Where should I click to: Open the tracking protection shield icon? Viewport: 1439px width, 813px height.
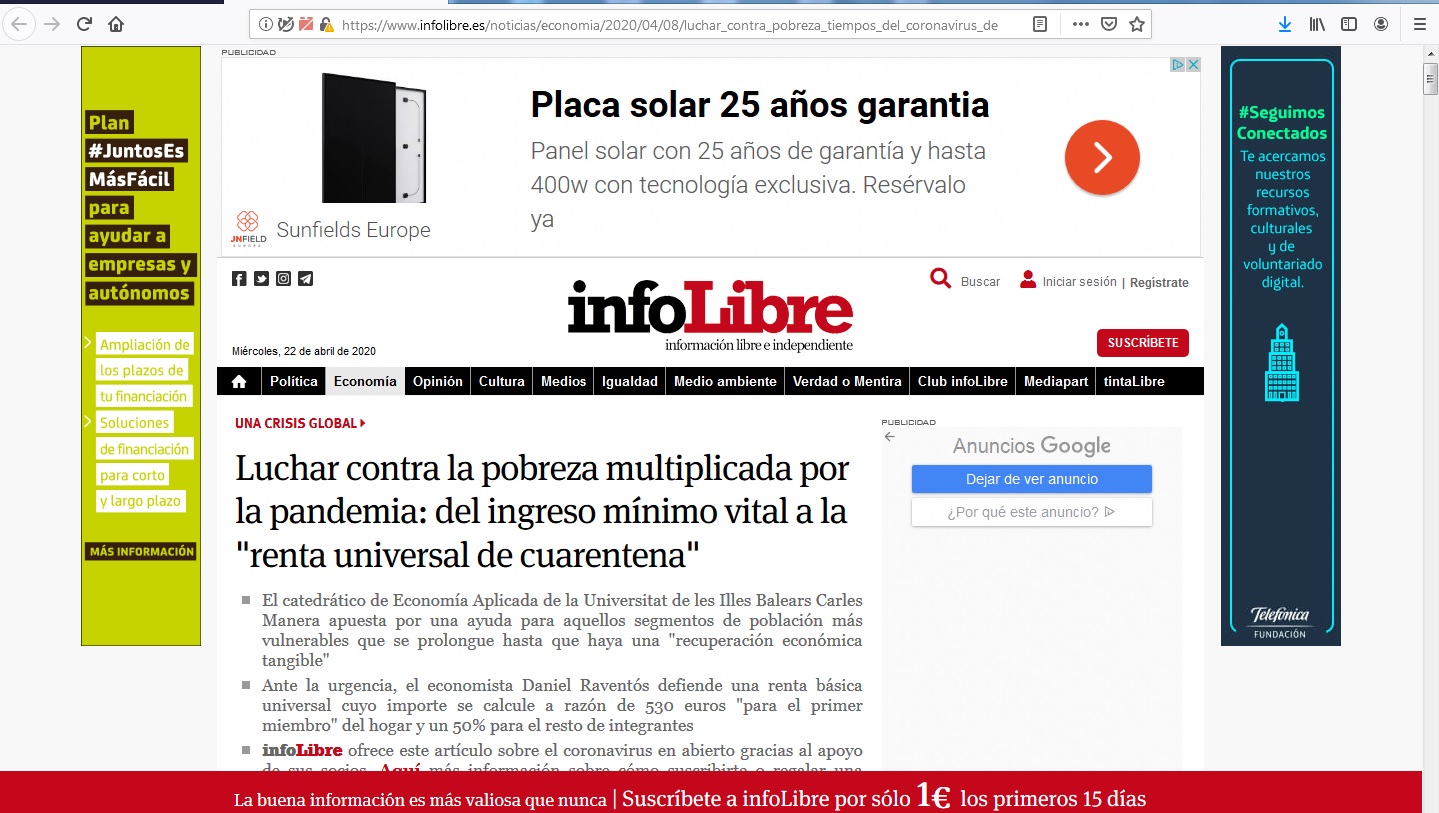pos(285,24)
